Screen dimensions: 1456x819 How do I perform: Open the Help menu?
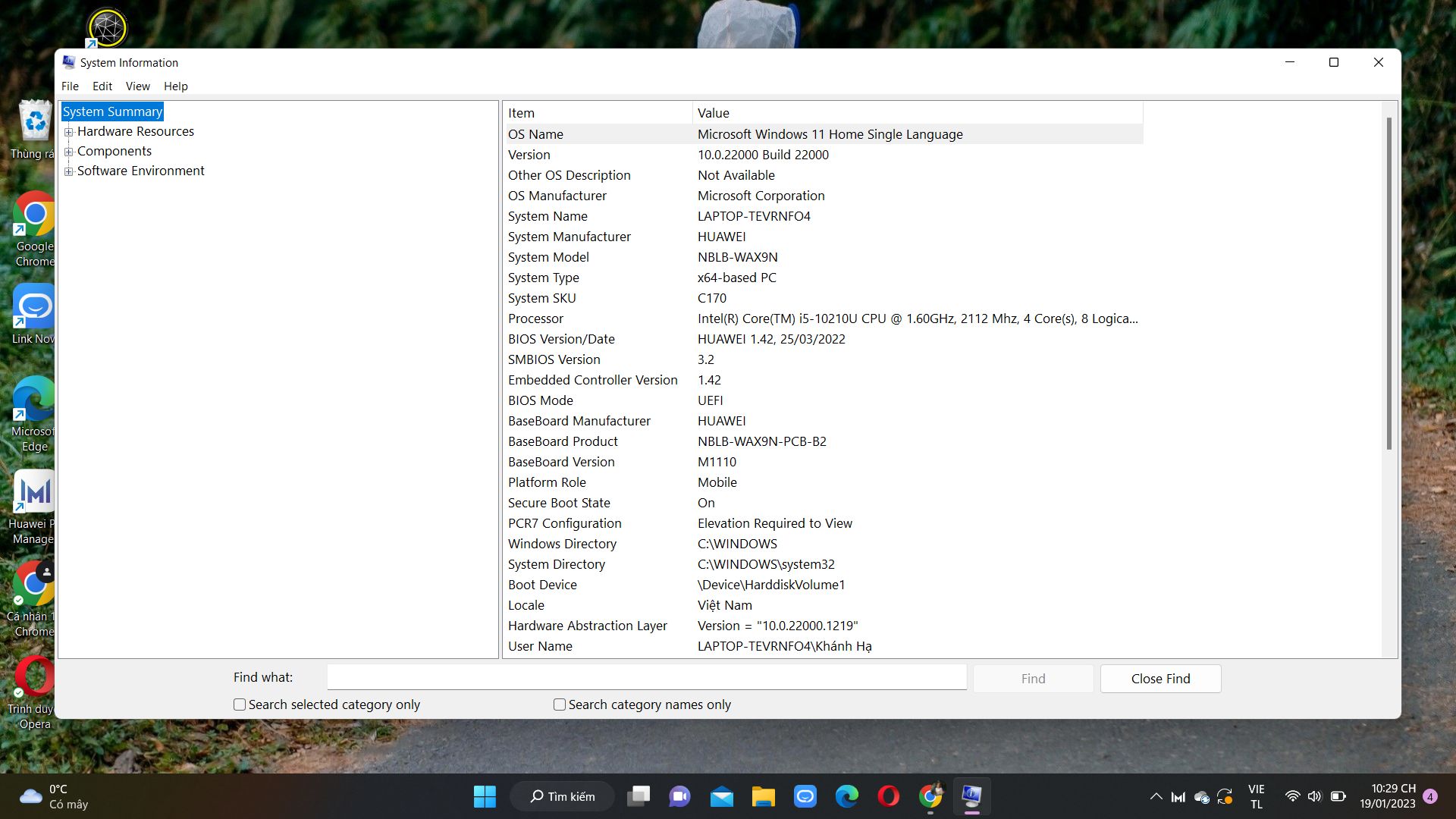[x=176, y=86]
